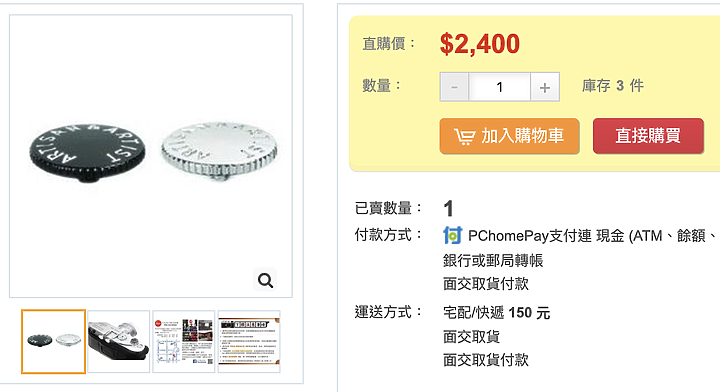The image size is (720, 392).
Task: Click the black ARTISAN shutter button in image
Action: [87, 152]
